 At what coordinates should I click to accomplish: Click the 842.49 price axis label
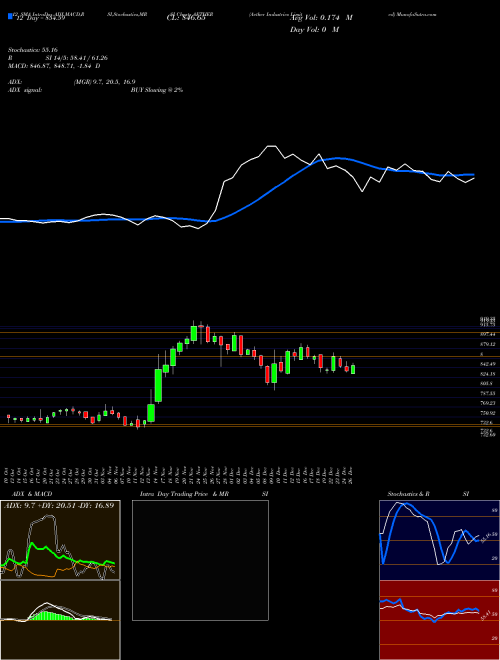(489, 364)
